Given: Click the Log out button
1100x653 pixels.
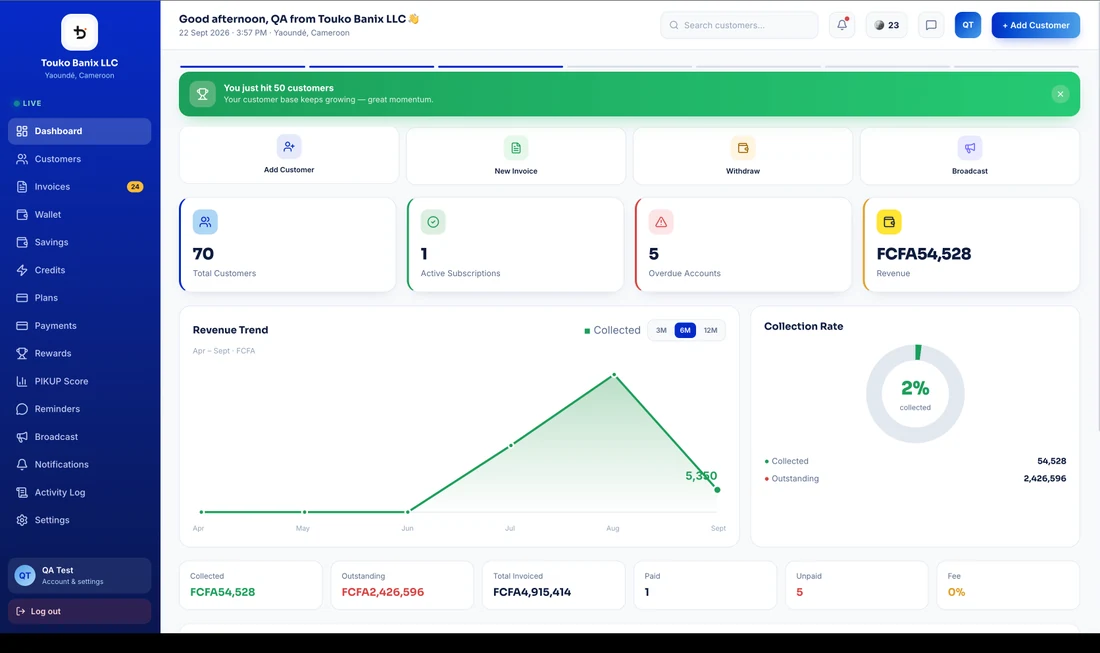Looking at the screenshot, I should (79, 612).
